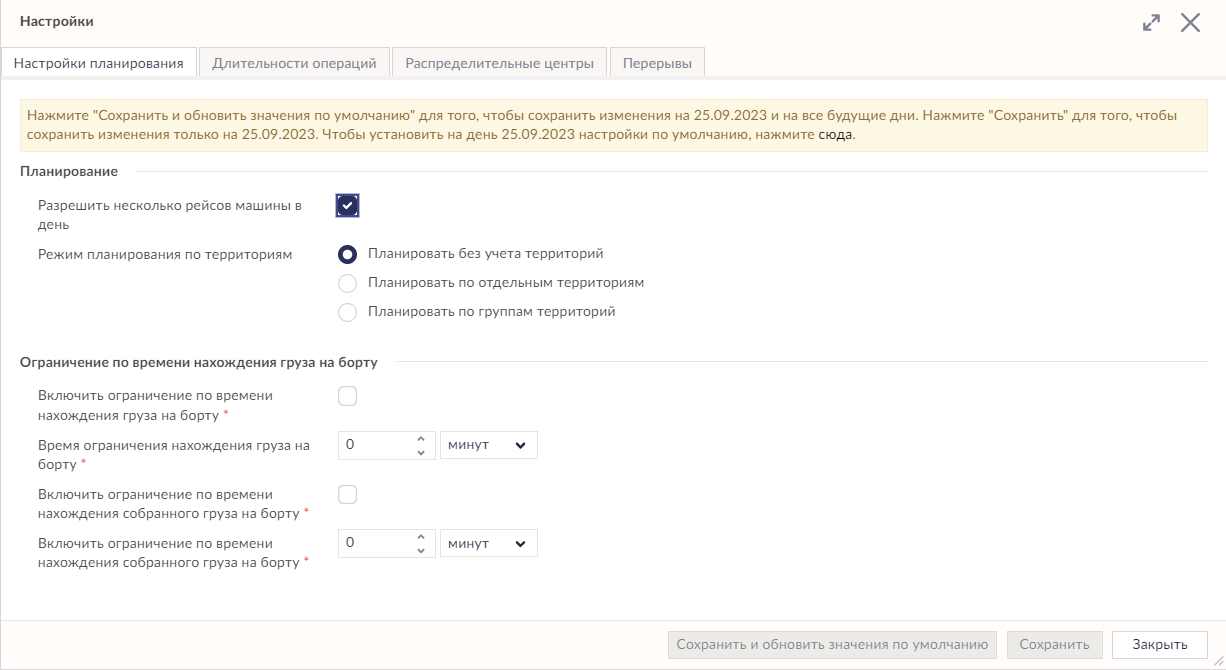1226x670 pixels.
Task: Enable collected cargo time restriction checkbox
Action: coord(347,494)
